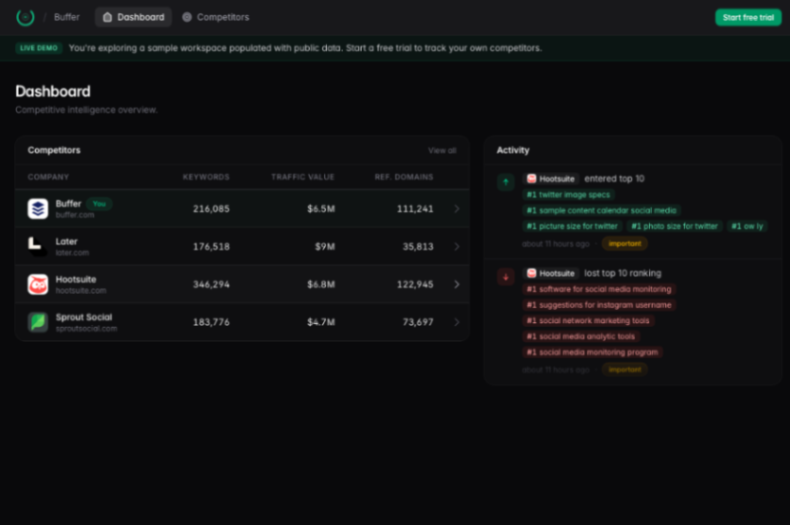Expand the Hootsuite row chevron

click(456, 284)
